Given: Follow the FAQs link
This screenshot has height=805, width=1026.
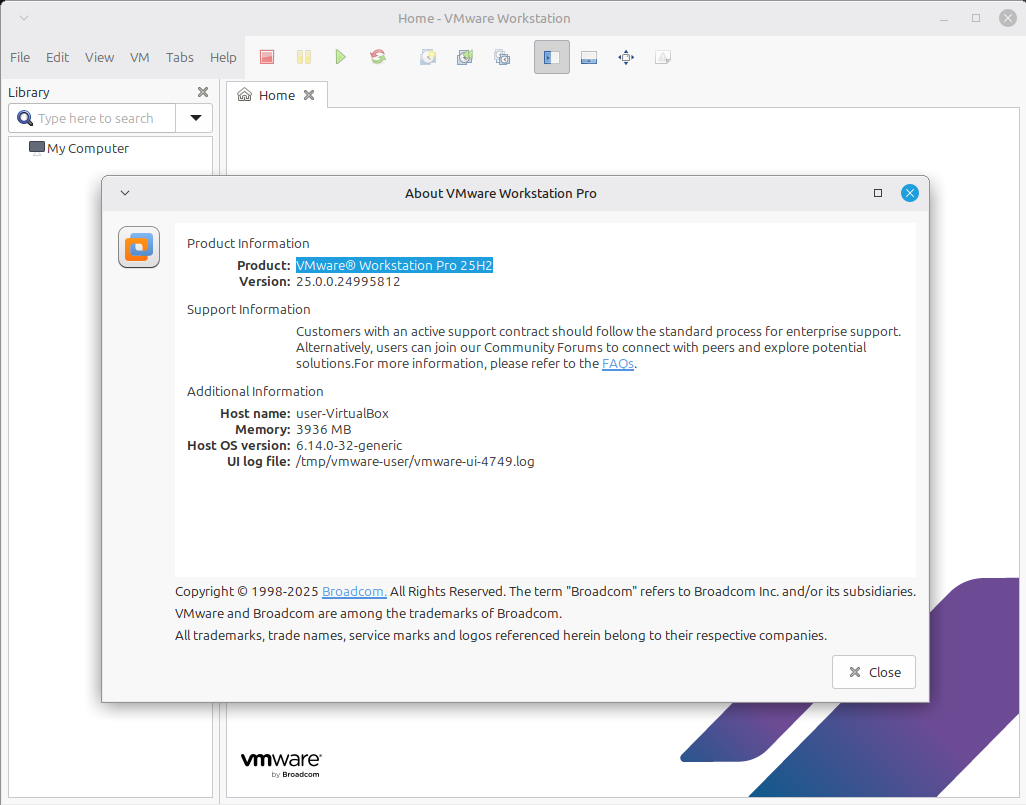Looking at the screenshot, I should coord(617,364).
